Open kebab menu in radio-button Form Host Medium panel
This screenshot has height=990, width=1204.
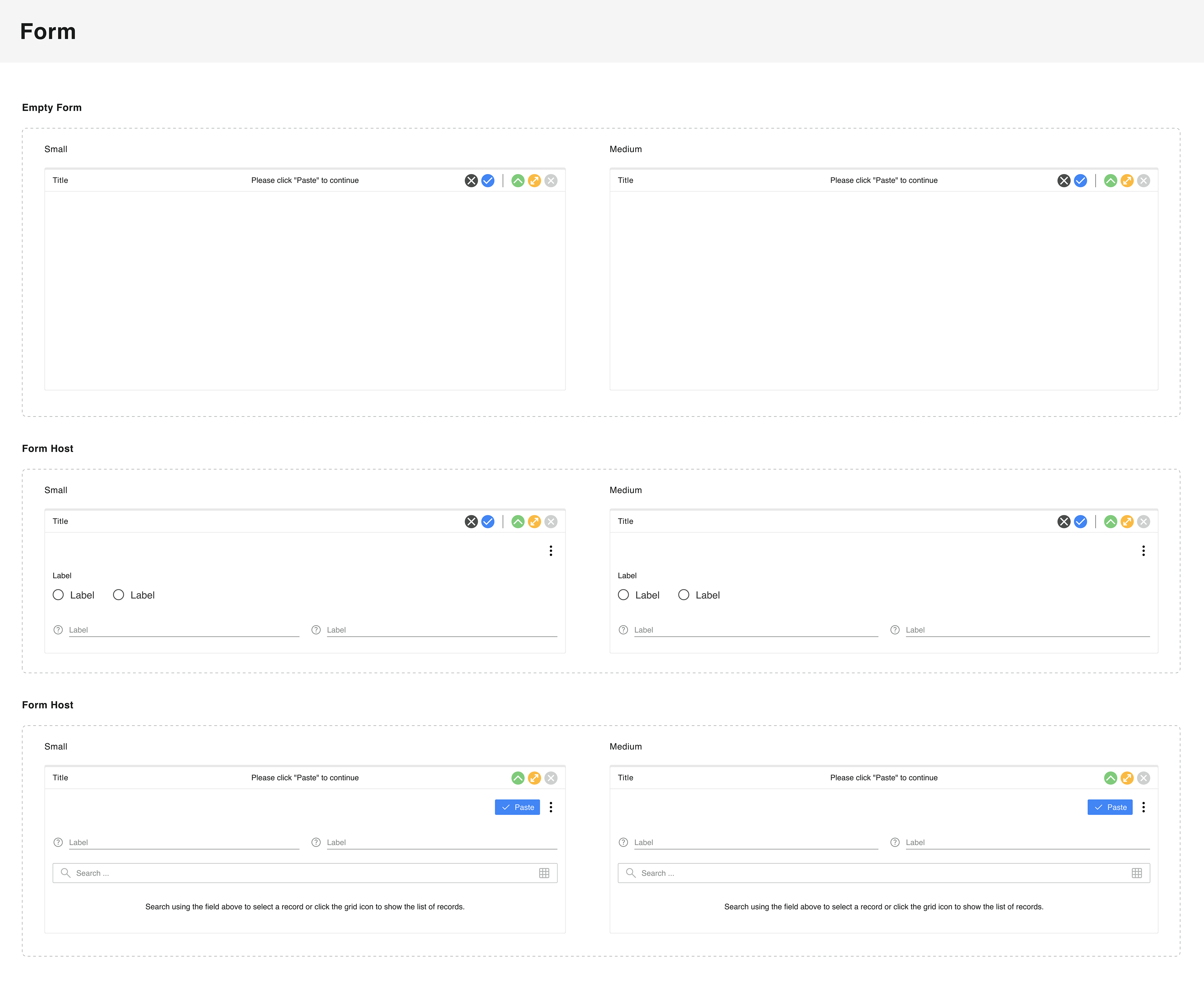point(1143,551)
